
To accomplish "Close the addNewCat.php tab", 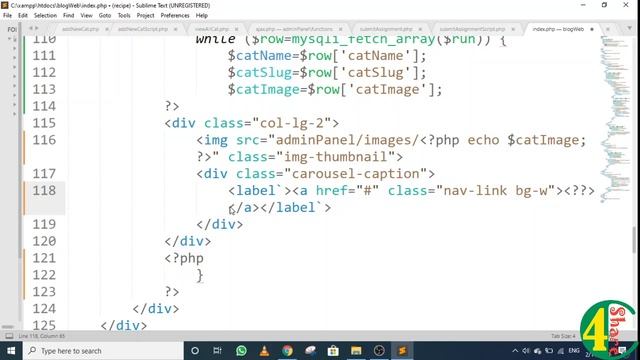I will (x=107, y=29).
